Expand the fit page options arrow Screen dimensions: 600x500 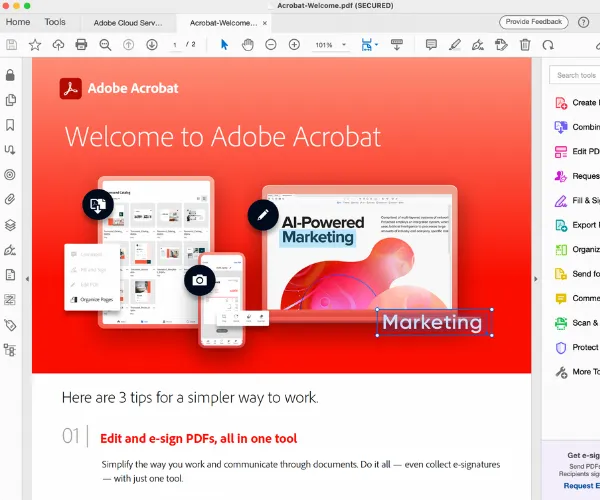click(377, 45)
